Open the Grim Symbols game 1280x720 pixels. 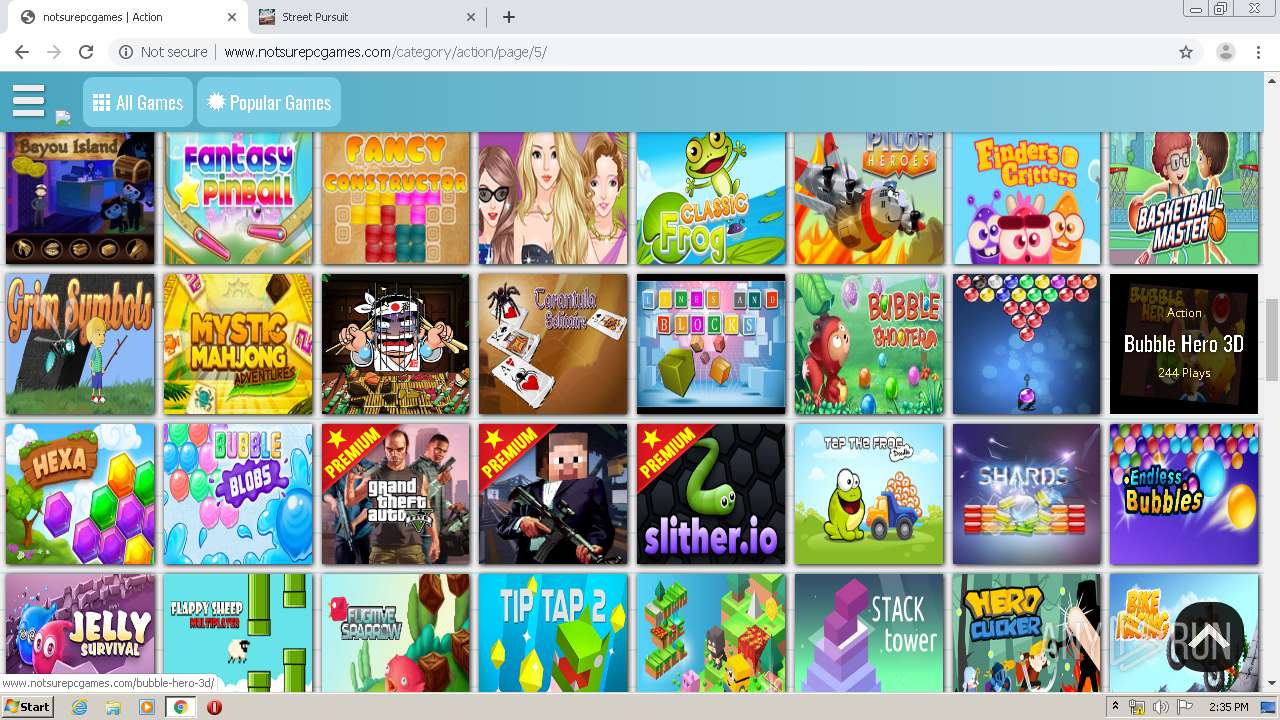point(80,344)
